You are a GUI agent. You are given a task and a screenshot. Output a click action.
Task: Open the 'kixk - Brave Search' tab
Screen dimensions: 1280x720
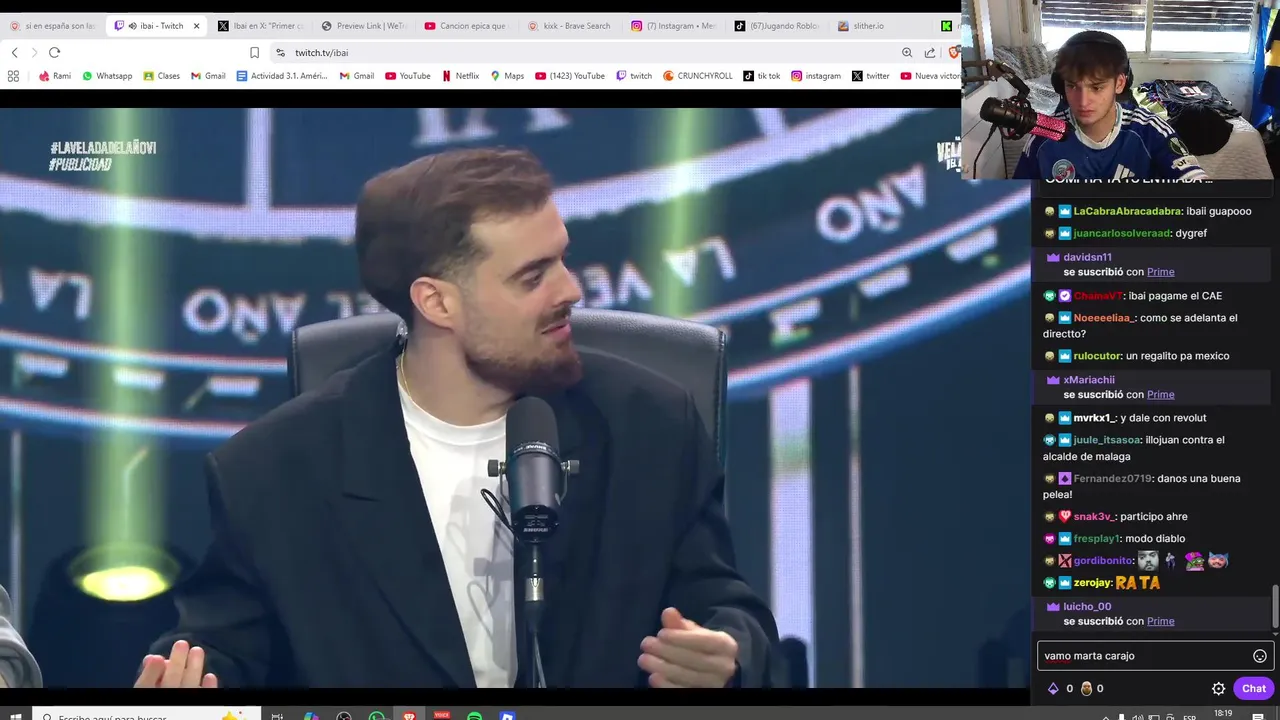pos(569,26)
